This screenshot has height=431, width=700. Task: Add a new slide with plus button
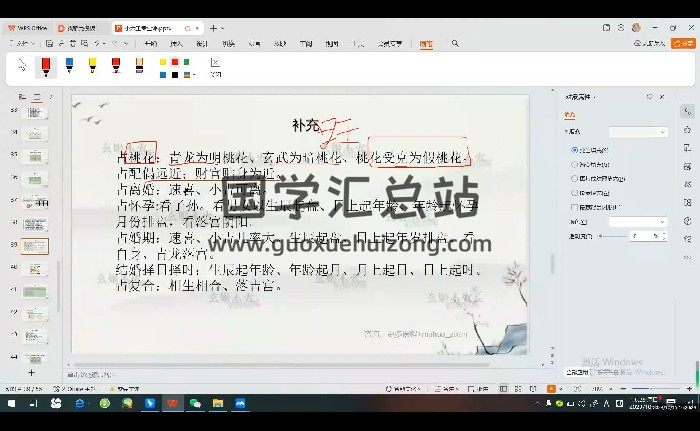point(31,372)
